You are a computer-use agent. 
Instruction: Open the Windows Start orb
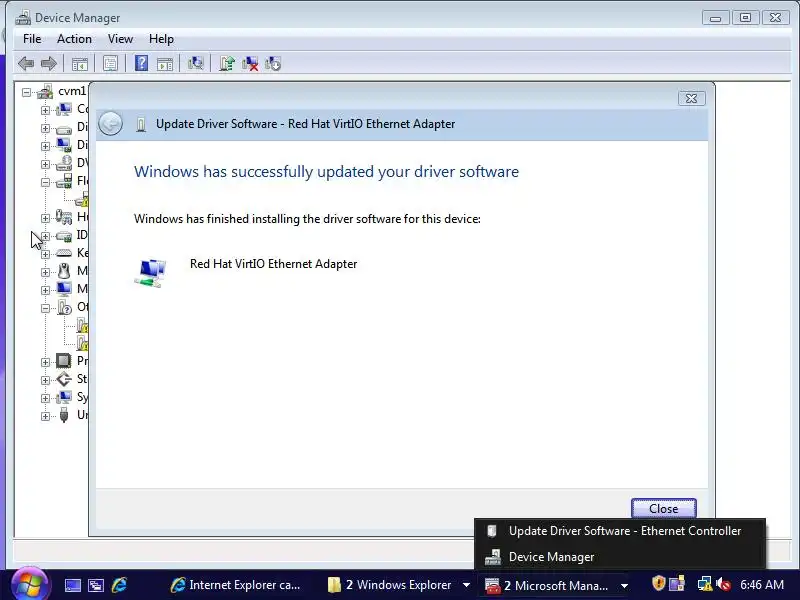coord(29,584)
